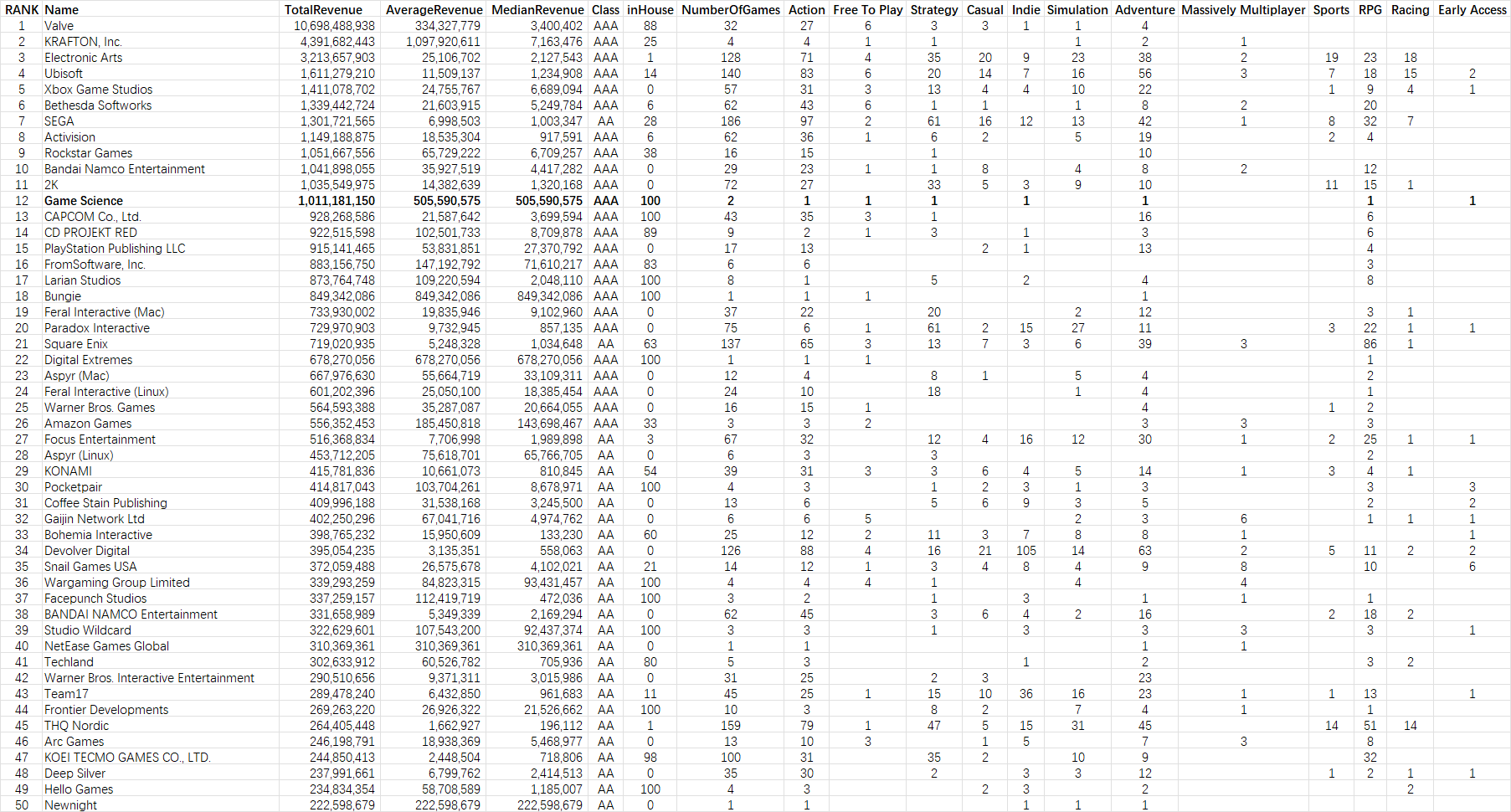Select the TotalRevenue column header
This screenshot has height=812, width=1511.
pos(323,10)
